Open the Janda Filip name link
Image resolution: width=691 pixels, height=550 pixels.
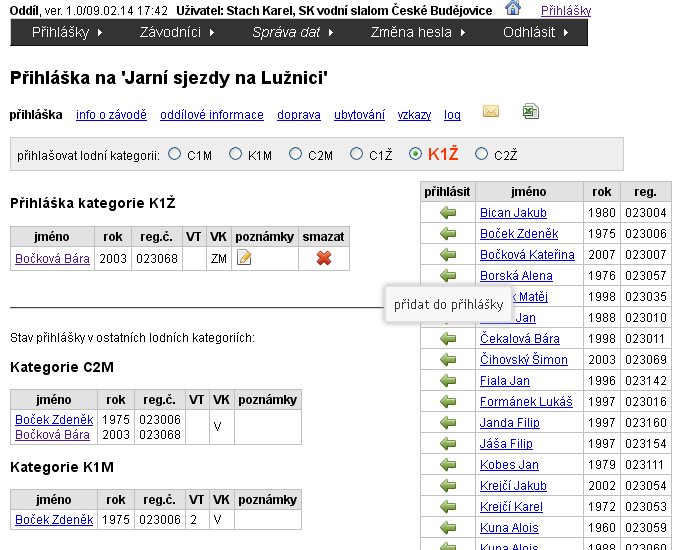click(509, 423)
